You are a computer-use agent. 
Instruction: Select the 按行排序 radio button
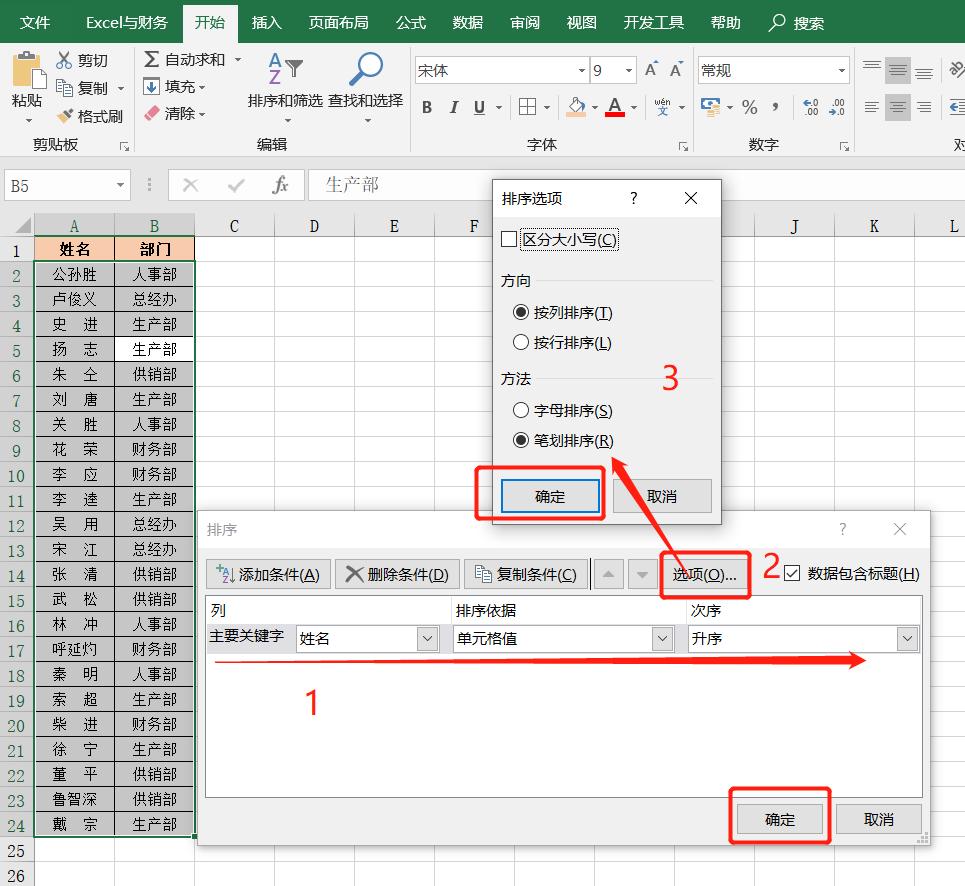521,341
